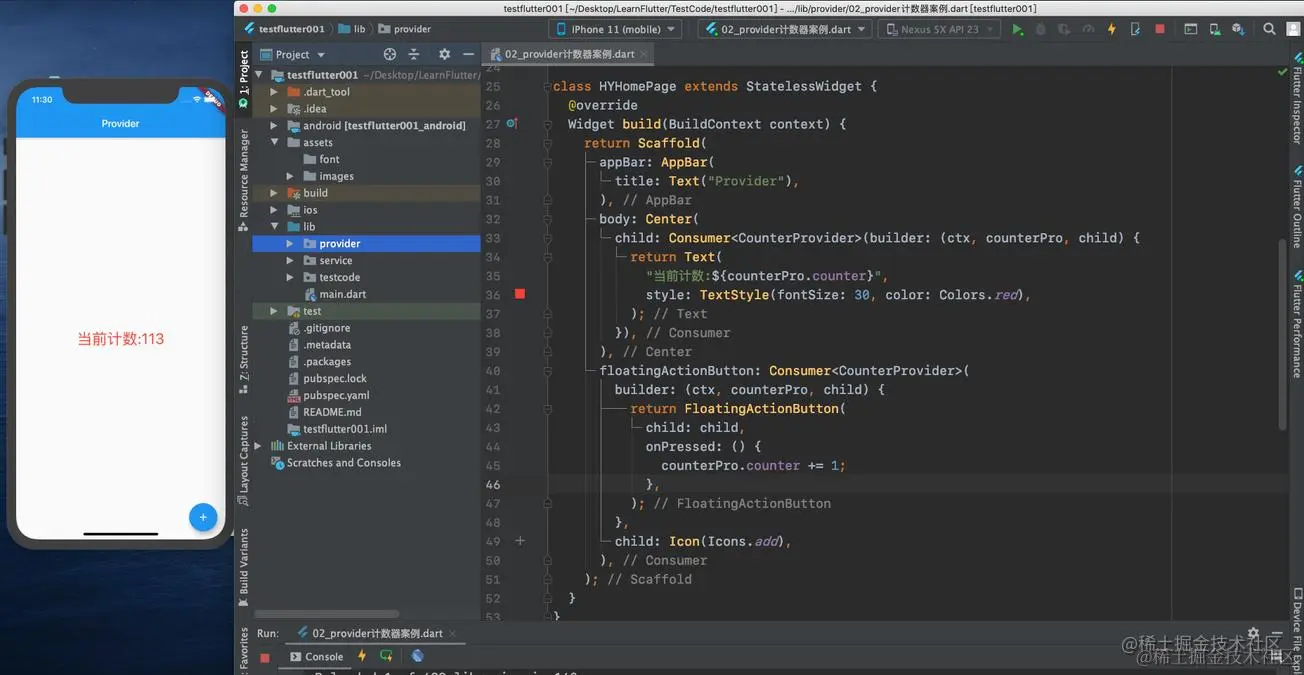Run the app with green play button
The width and height of the screenshot is (1304, 675).
point(1017,29)
